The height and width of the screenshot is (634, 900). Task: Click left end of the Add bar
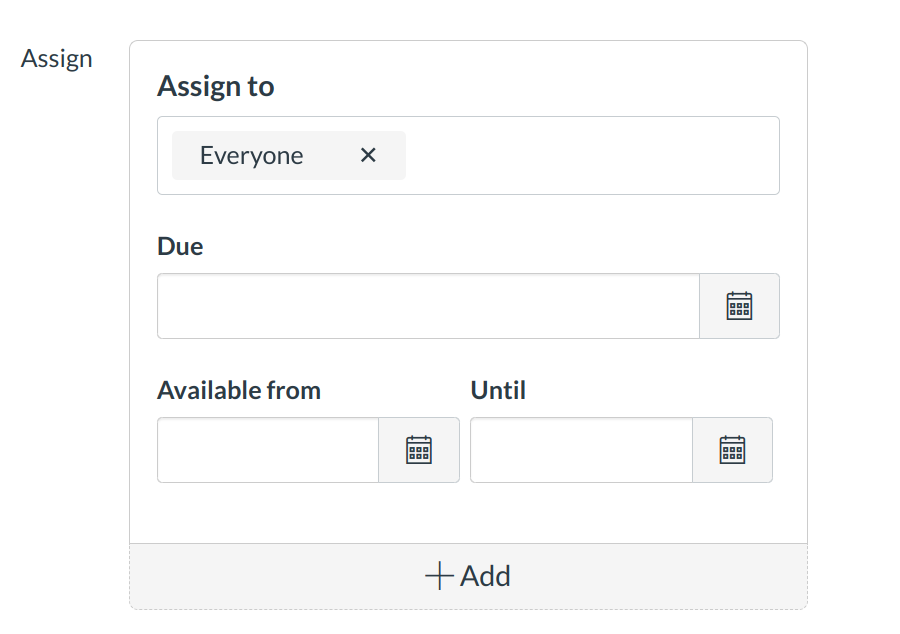200,576
